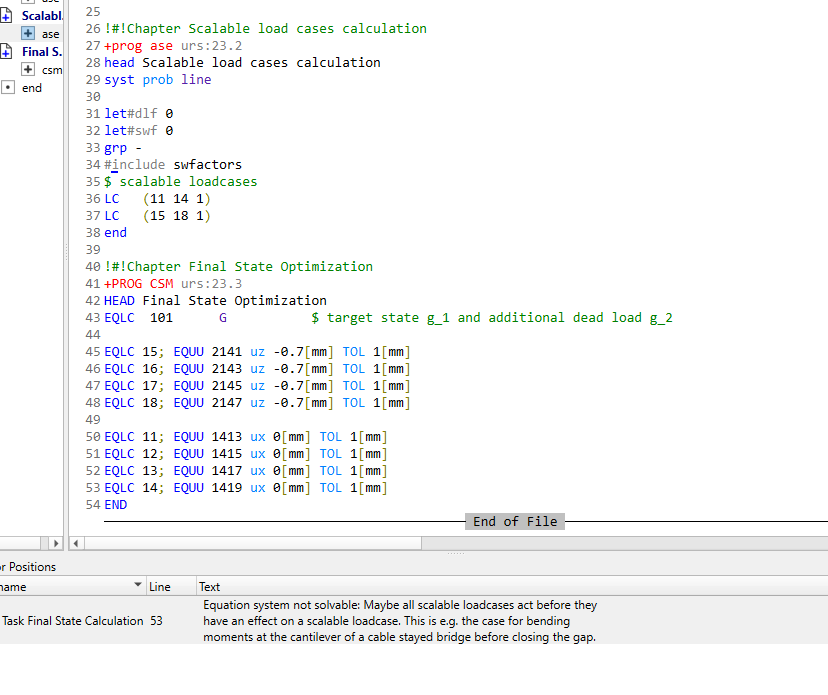Click the 'EQLC 15; EQUU 2141' line
Screen dimensions: 828x695
pyautogui.click(x=257, y=352)
